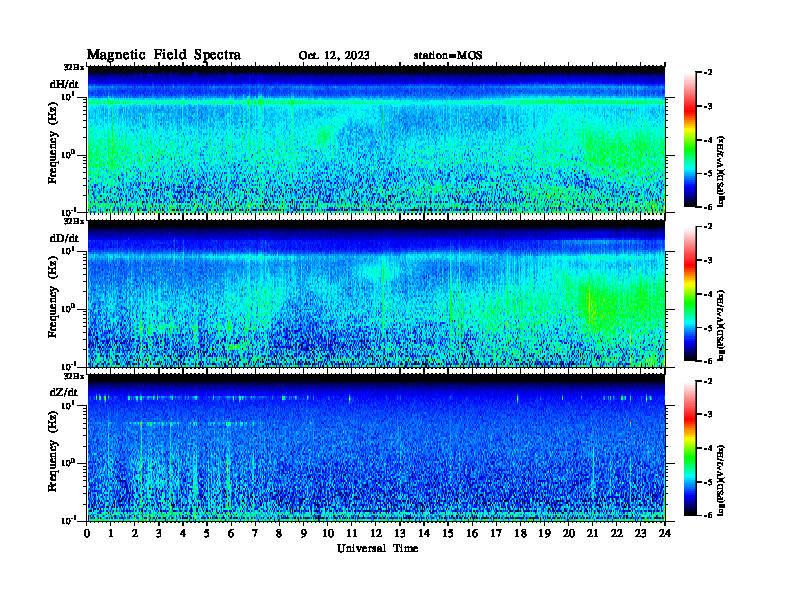
Task: Click the 32Hz label atop dH/dt panel
Action: pyautogui.click(x=74, y=67)
